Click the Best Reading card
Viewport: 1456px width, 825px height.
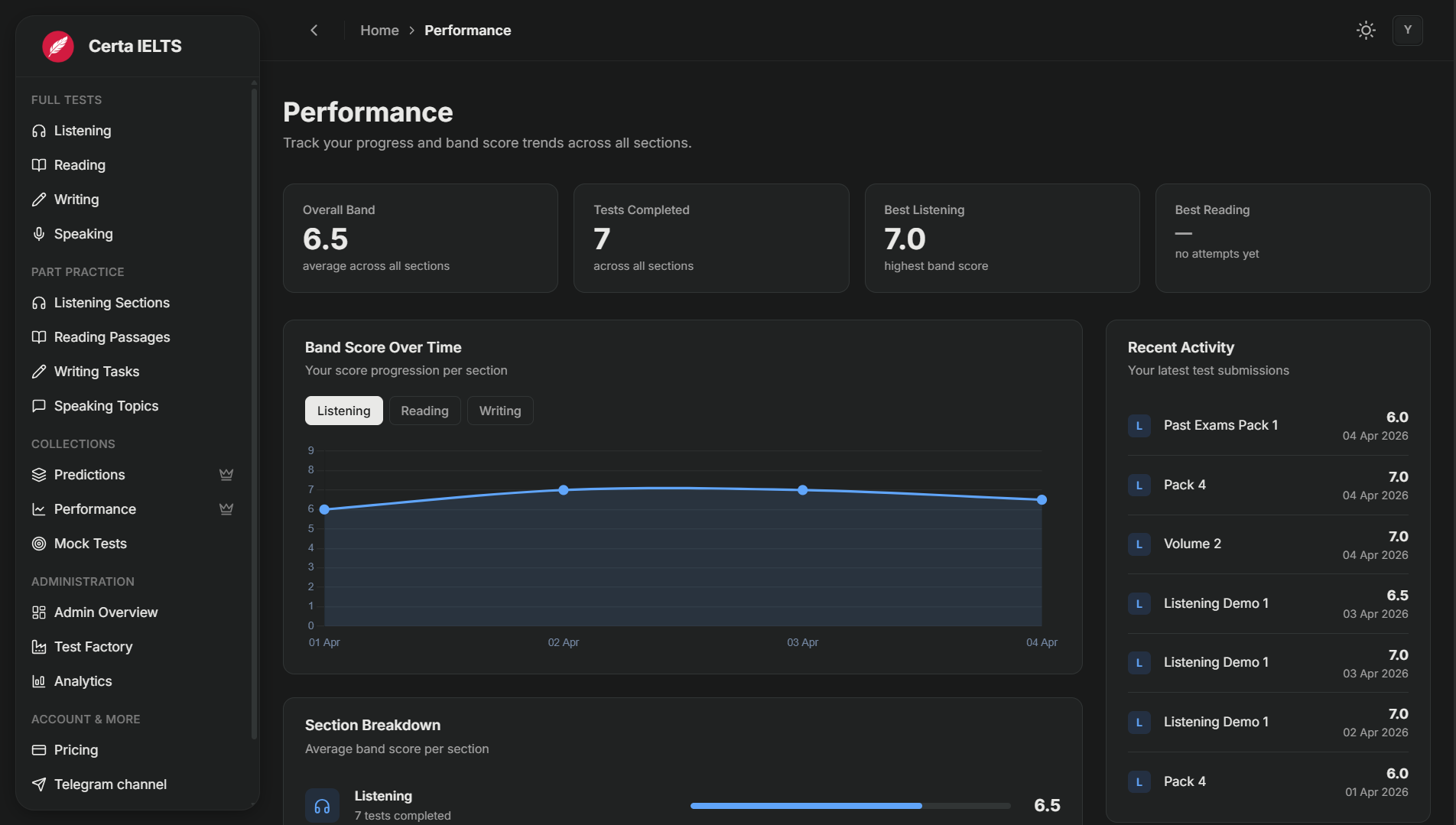click(1292, 238)
